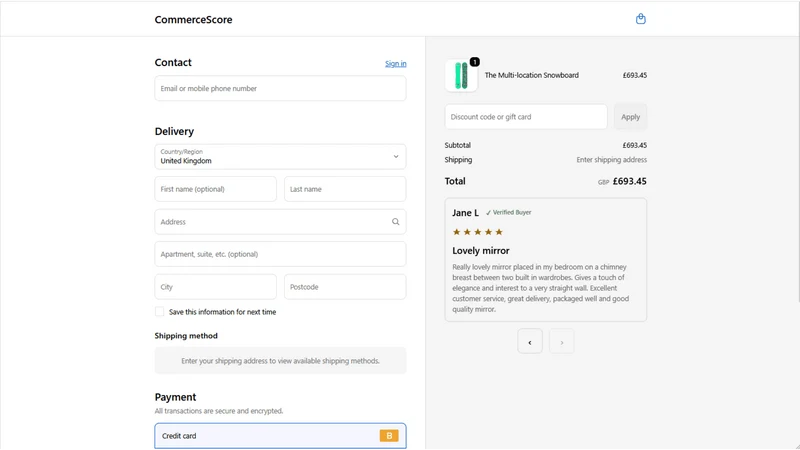Open the shopping bag cart icon

pyautogui.click(x=641, y=19)
